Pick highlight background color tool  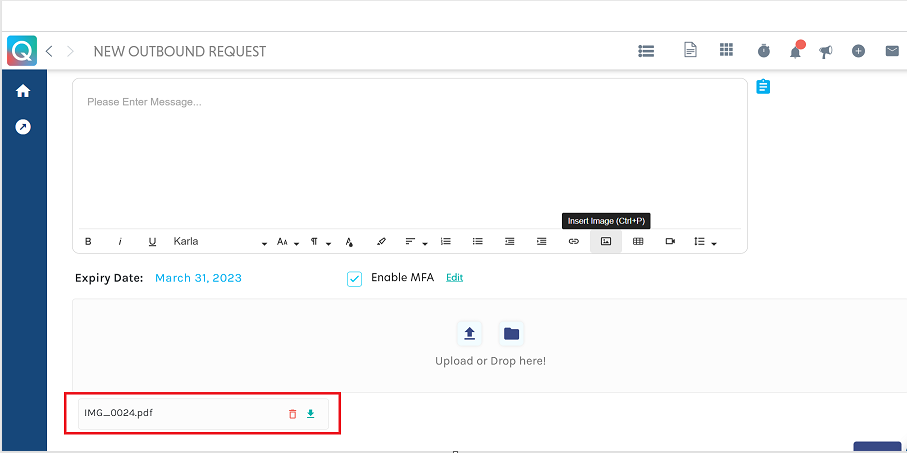(x=381, y=242)
